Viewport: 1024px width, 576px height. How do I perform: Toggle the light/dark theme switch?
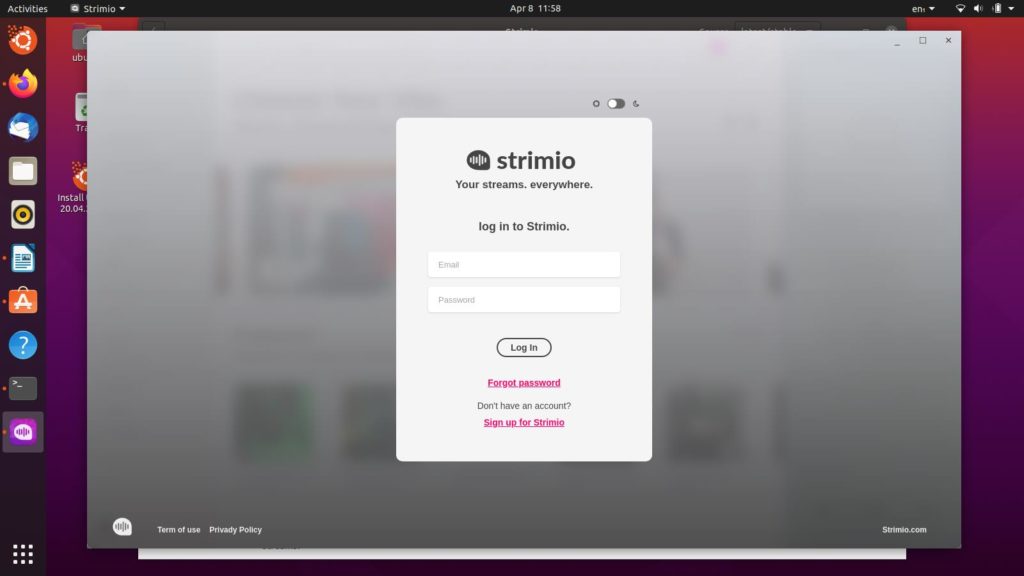coord(616,103)
